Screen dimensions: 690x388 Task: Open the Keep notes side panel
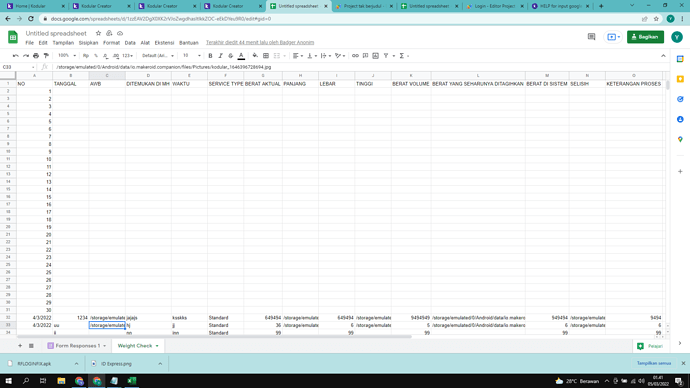[x=680, y=79]
